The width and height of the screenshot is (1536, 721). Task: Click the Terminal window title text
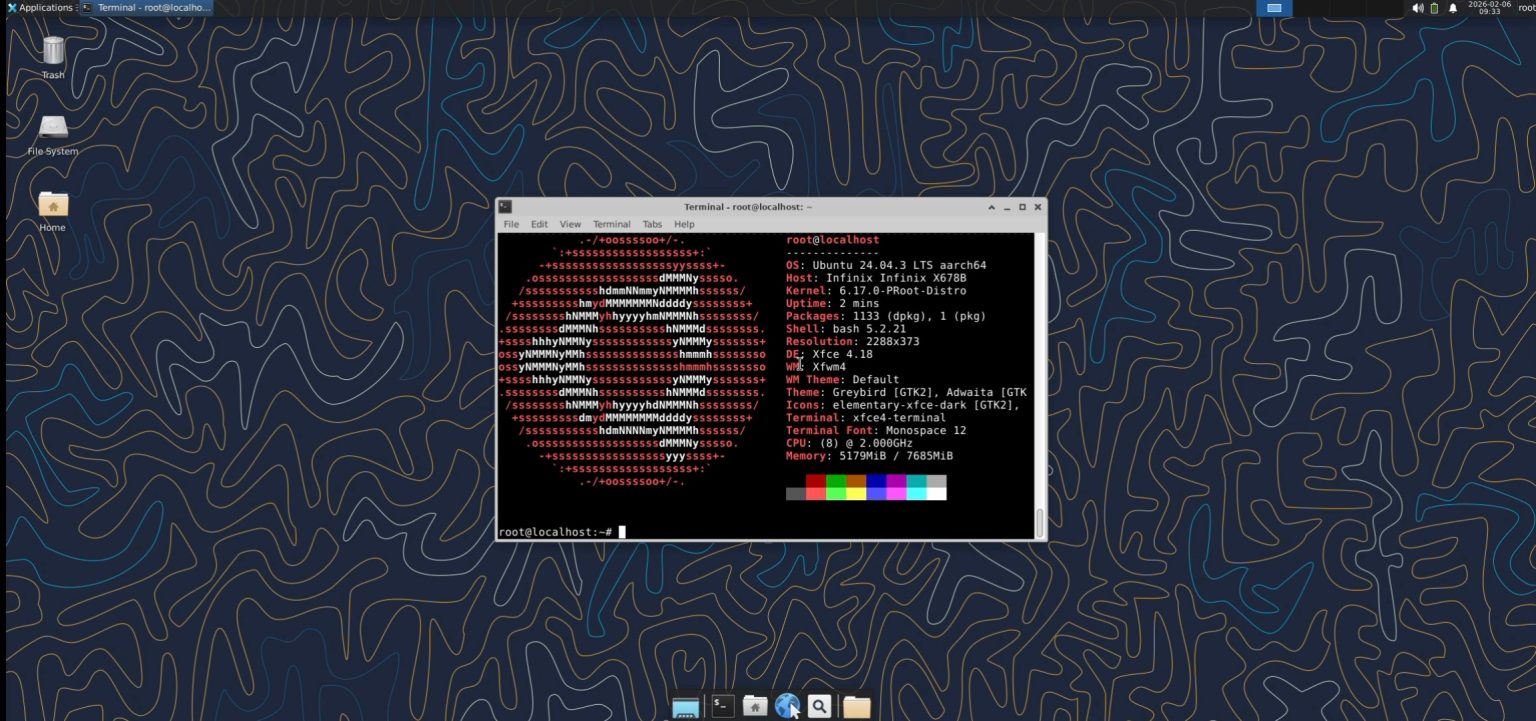click(748, 207)
